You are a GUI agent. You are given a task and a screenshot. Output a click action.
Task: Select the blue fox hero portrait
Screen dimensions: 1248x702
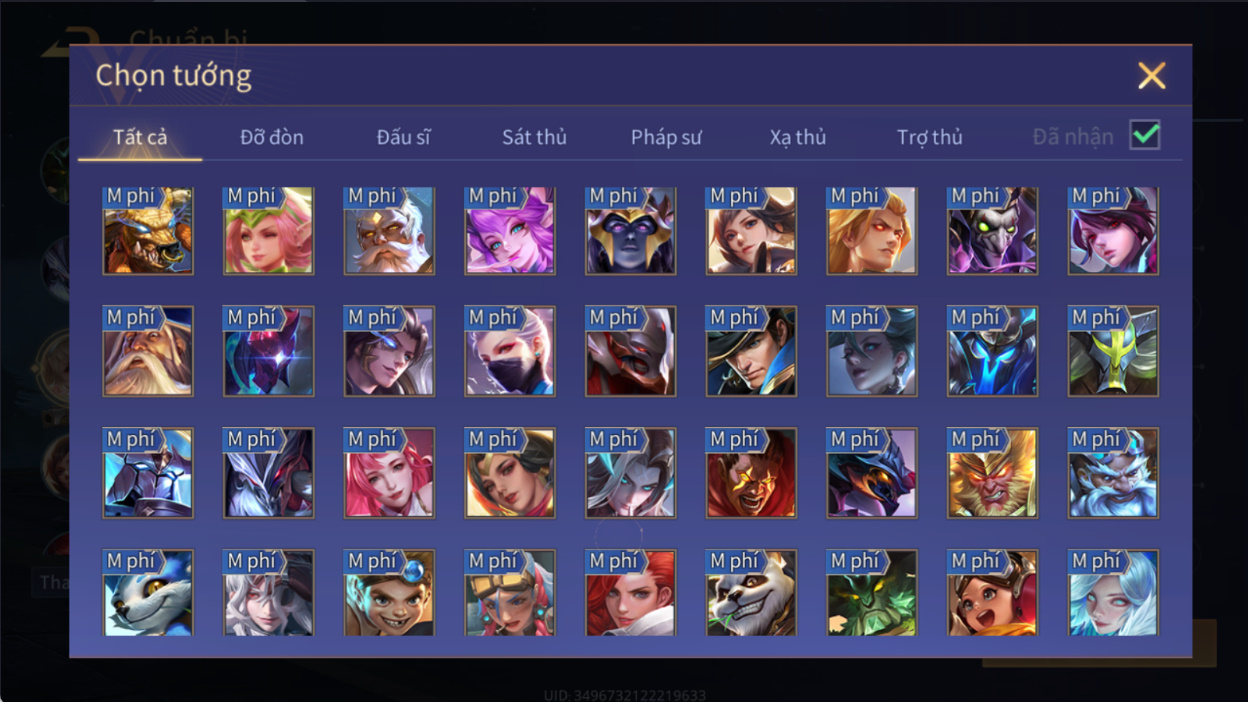click(148, 593)
